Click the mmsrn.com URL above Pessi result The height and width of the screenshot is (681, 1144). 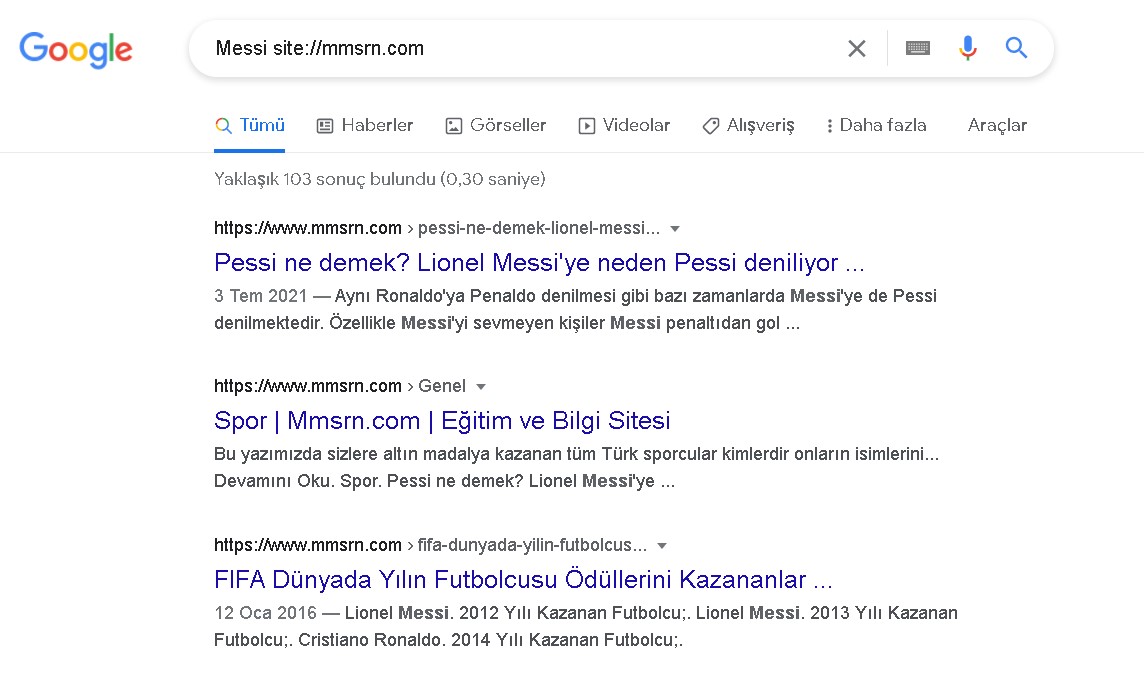(436, 228)
